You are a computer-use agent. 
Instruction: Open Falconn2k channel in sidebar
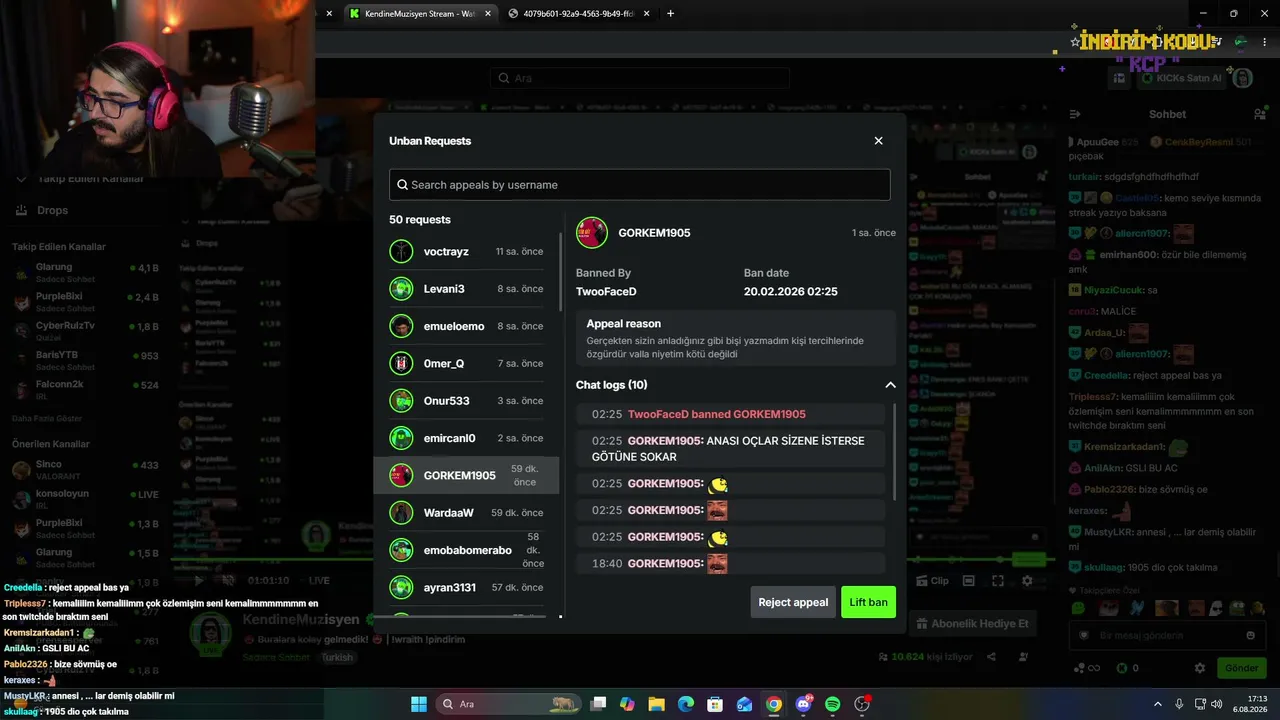tap(86, 389)
